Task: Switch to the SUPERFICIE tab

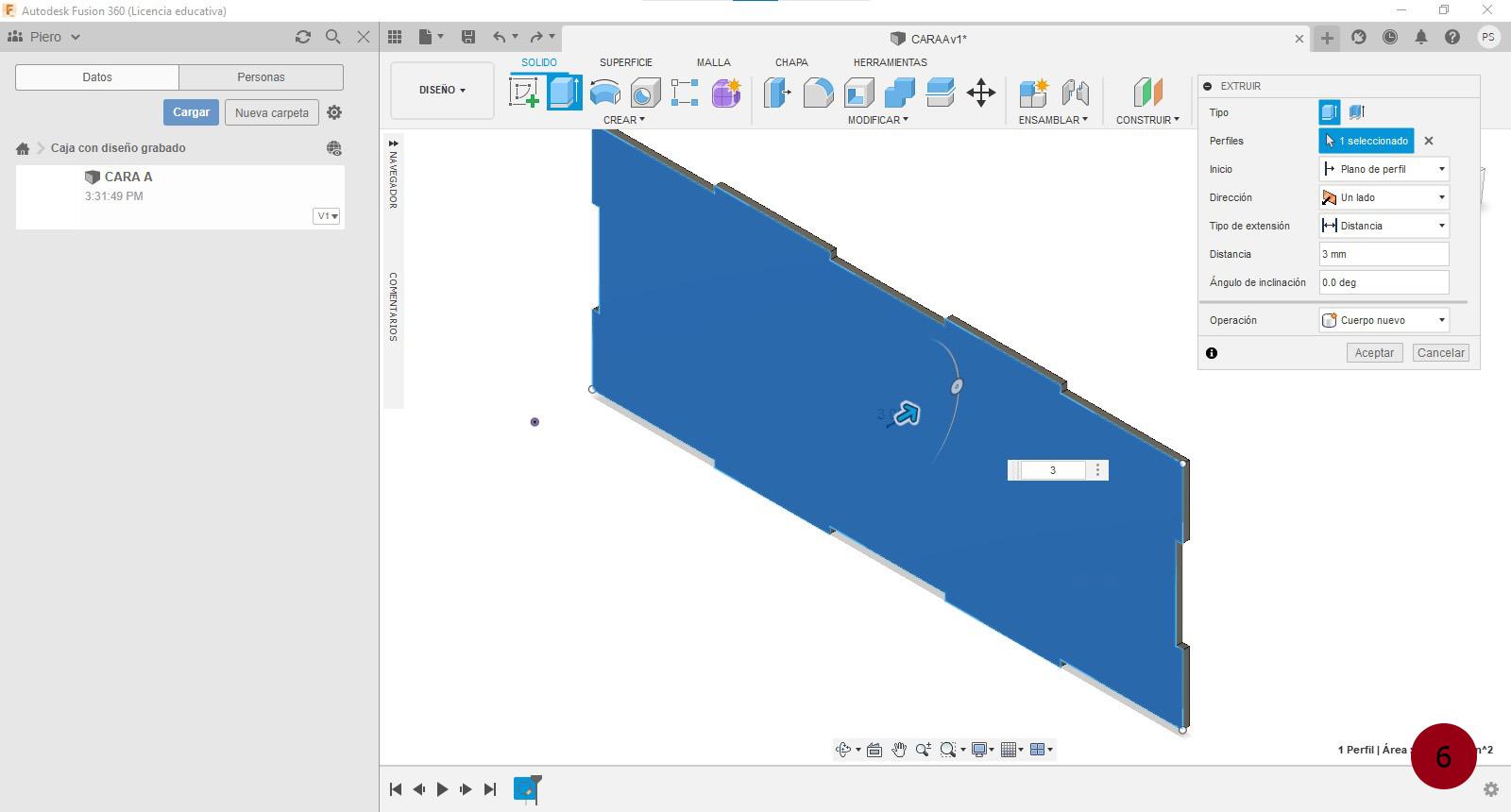Action: point(625,62)
